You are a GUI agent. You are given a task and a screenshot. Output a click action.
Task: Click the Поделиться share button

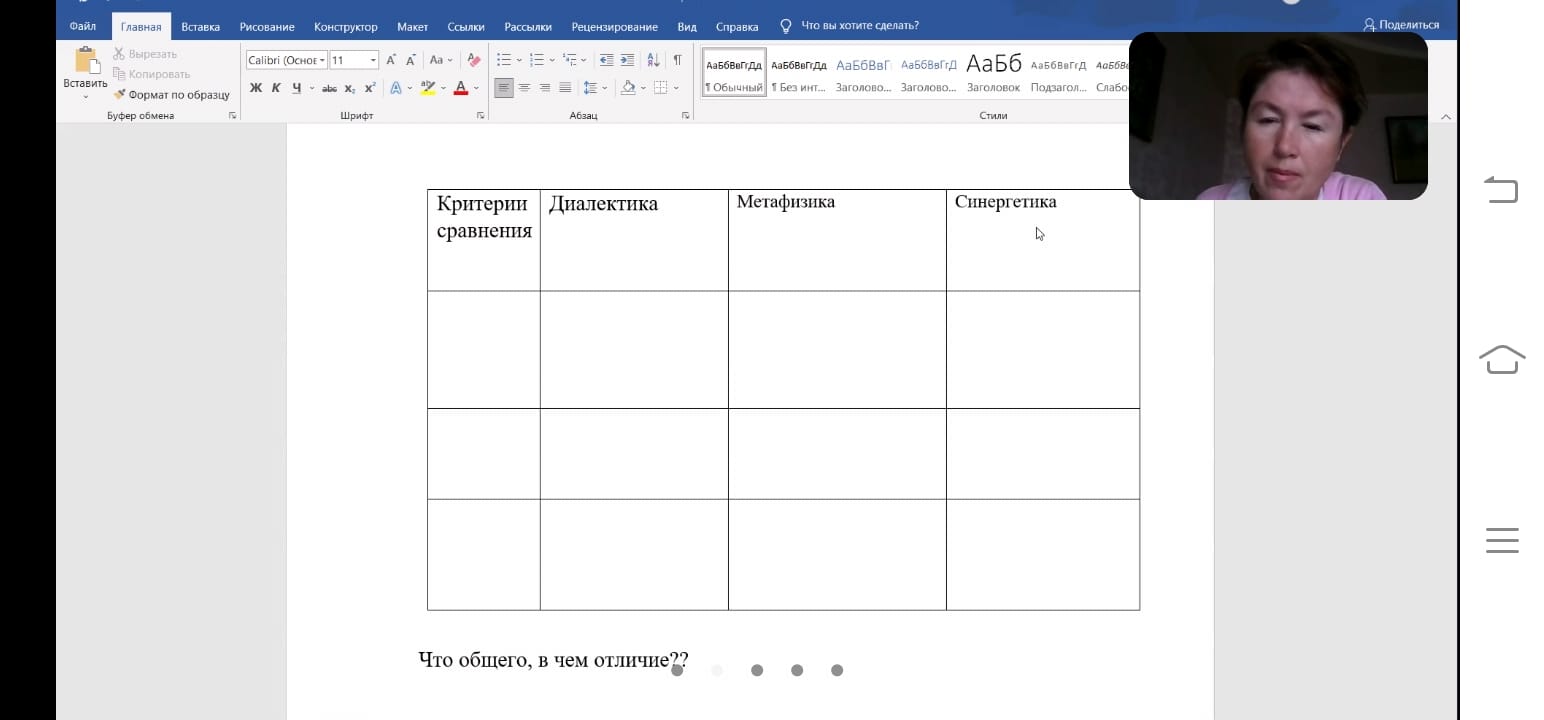tap(1401, 25)
